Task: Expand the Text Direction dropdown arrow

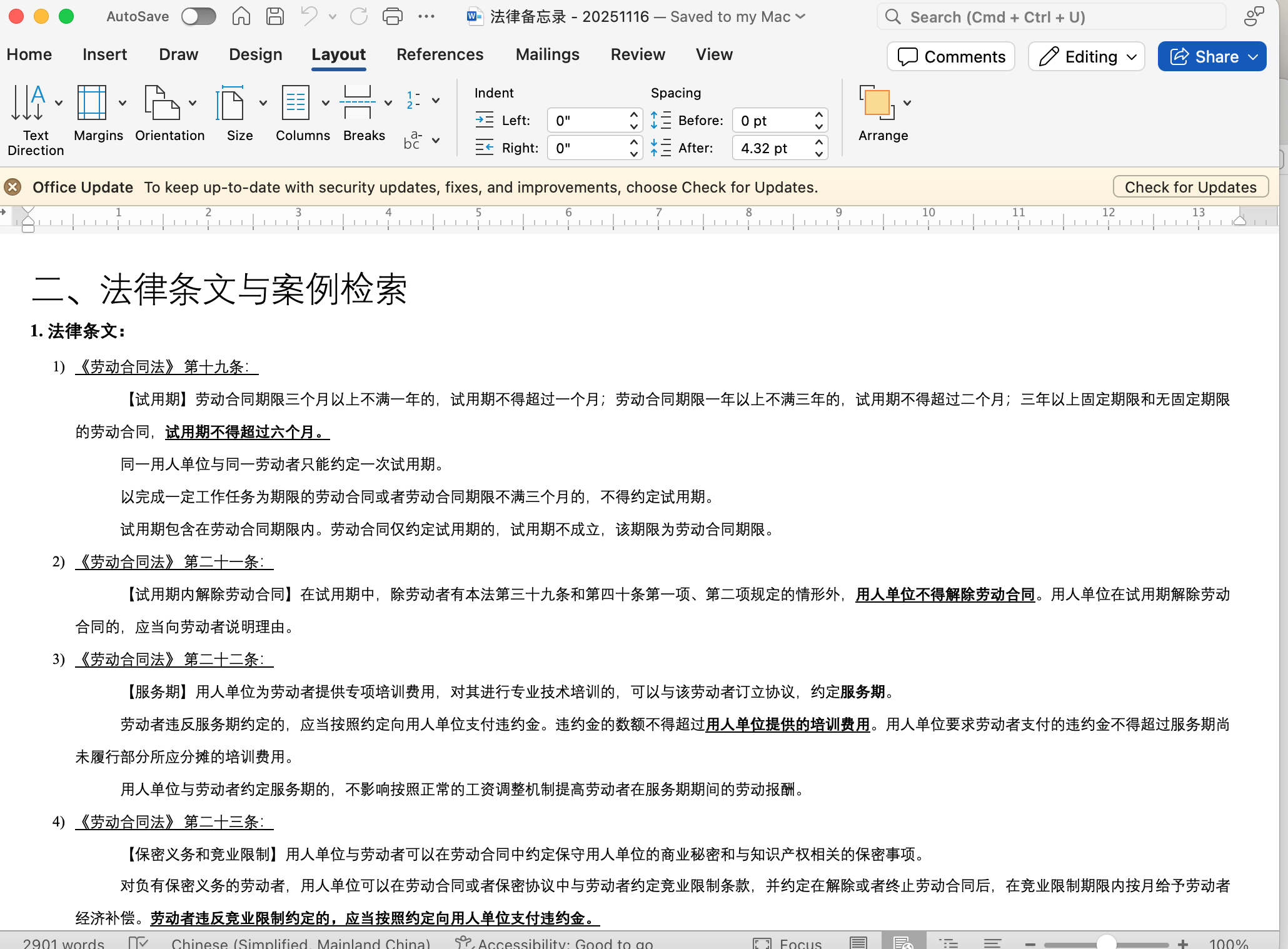Action: click(x=59, y=103)
